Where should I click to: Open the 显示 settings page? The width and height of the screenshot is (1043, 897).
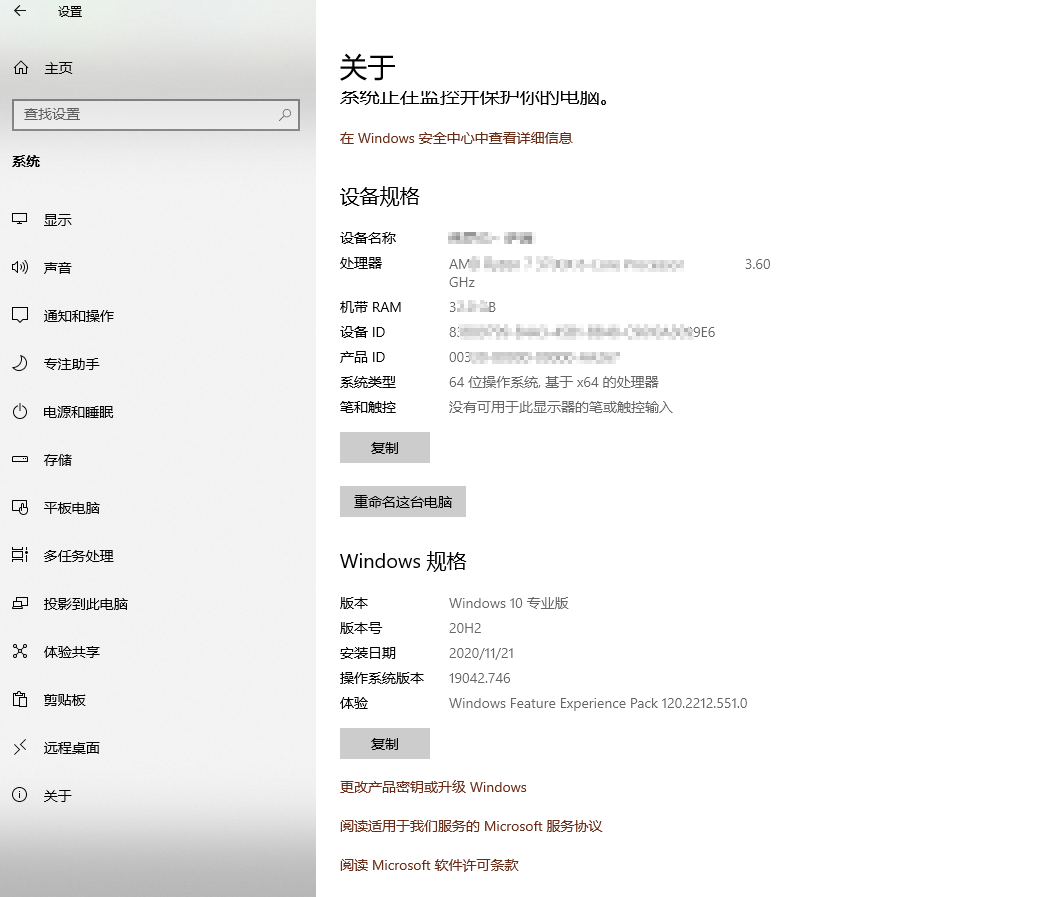coord(158,219)
